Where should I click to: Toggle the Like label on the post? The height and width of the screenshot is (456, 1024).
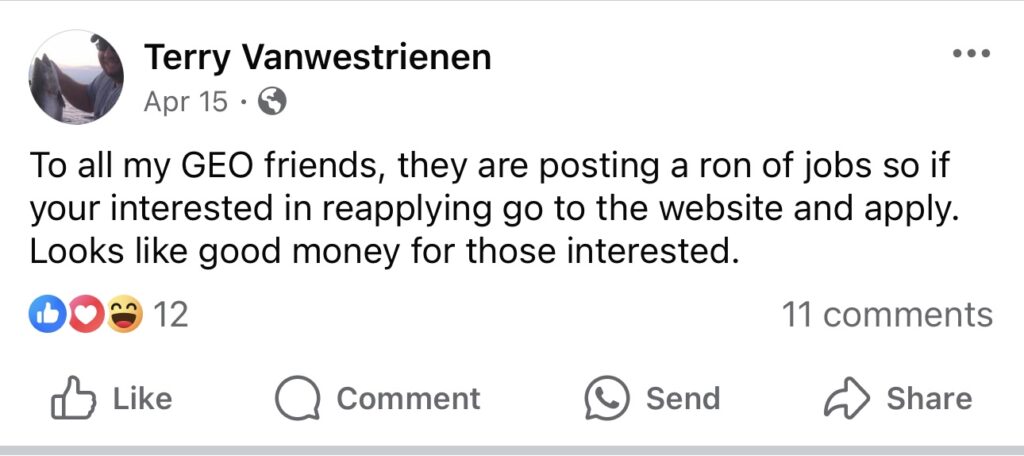[x=142, y=398]
